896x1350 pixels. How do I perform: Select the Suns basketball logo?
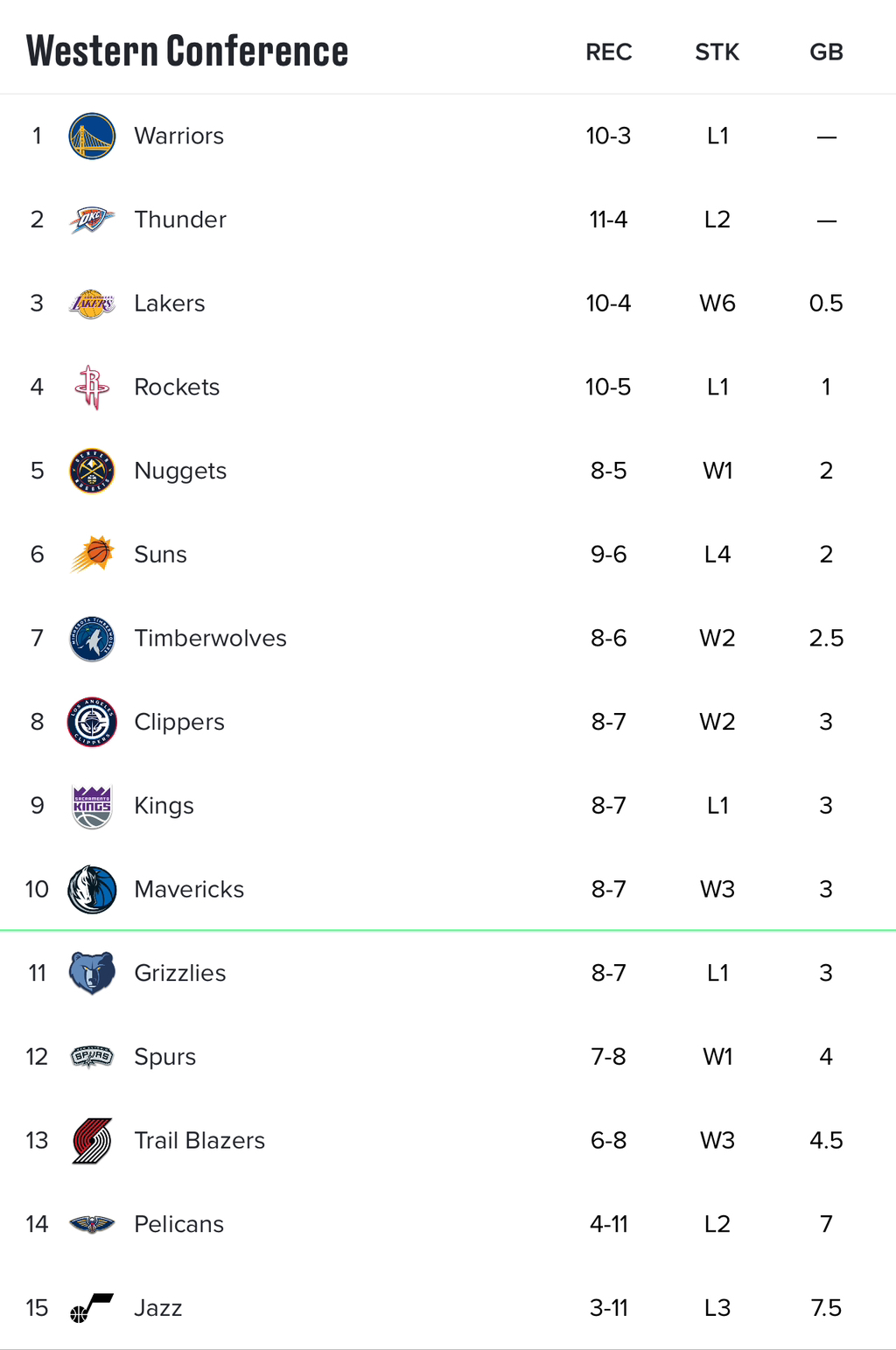pyautogui.click(x=92, y=555)
